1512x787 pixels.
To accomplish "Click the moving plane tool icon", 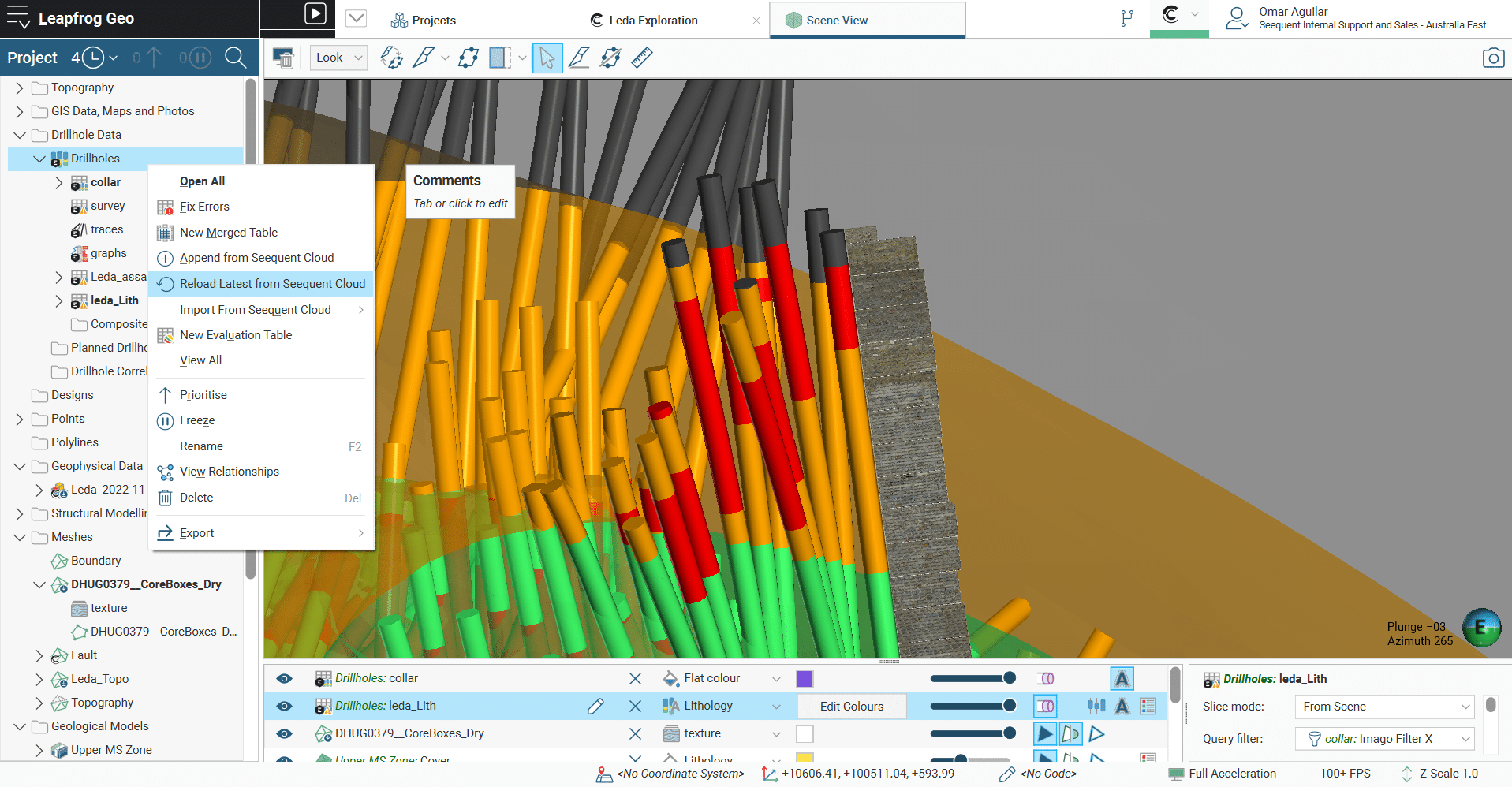I will pyautogui.click(x=610, y=58).
